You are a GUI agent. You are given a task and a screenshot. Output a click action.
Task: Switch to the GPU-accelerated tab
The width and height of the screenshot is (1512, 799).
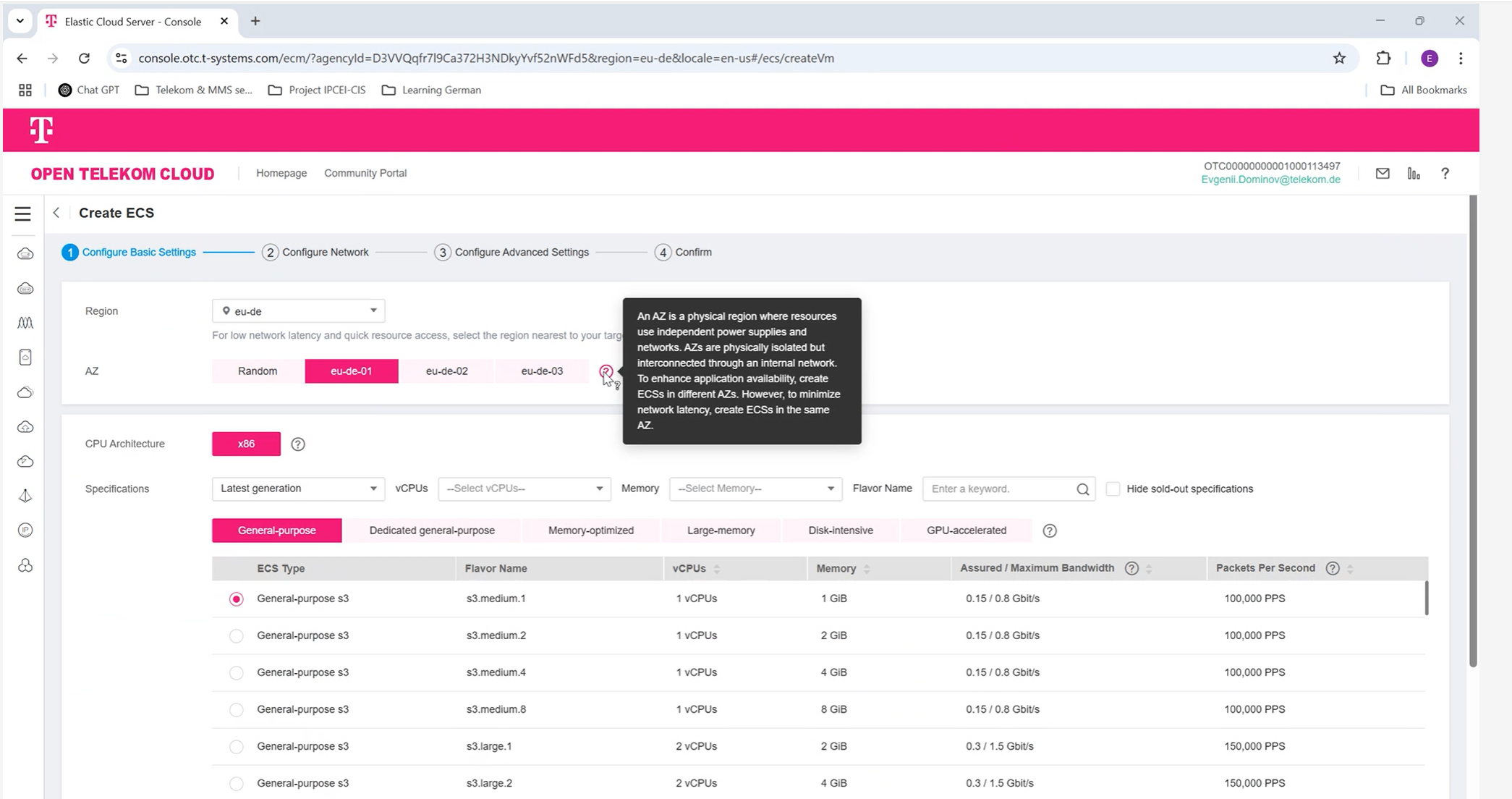pos(967,530)
